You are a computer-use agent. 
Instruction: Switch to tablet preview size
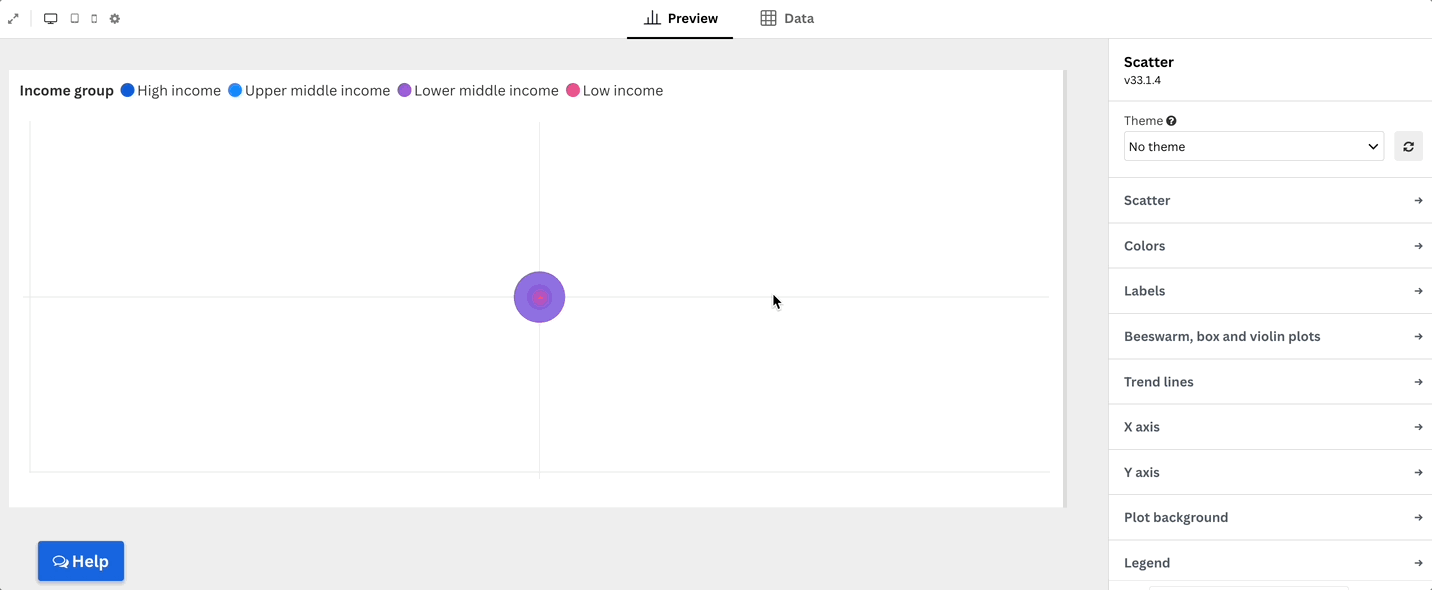point(72,18)
